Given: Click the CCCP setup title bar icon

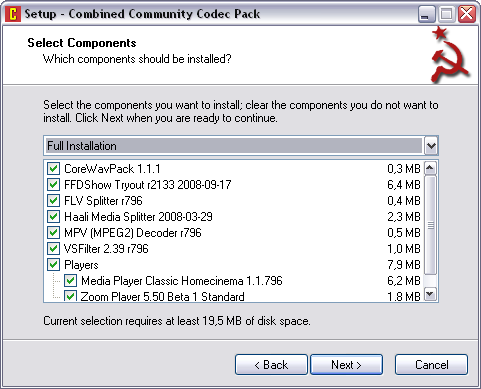Looking at the screenshot, I should (x=13, y=14).
